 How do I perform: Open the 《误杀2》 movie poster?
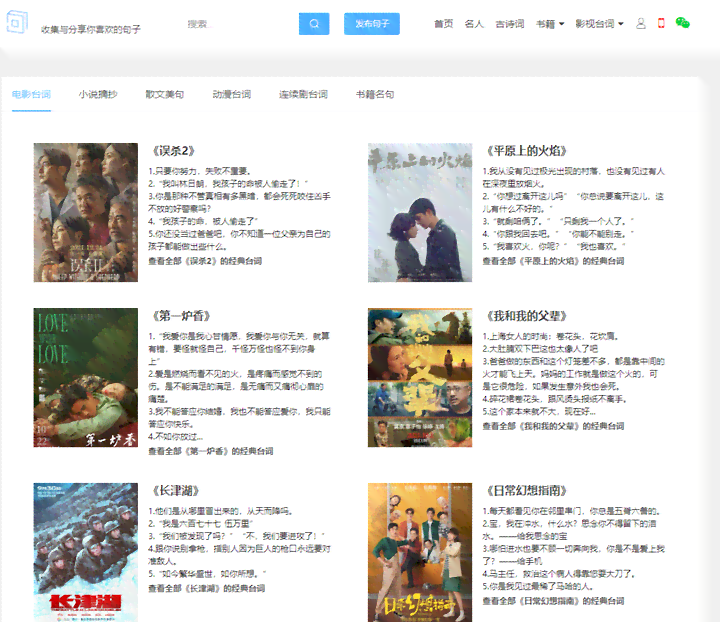coord(86,213)
